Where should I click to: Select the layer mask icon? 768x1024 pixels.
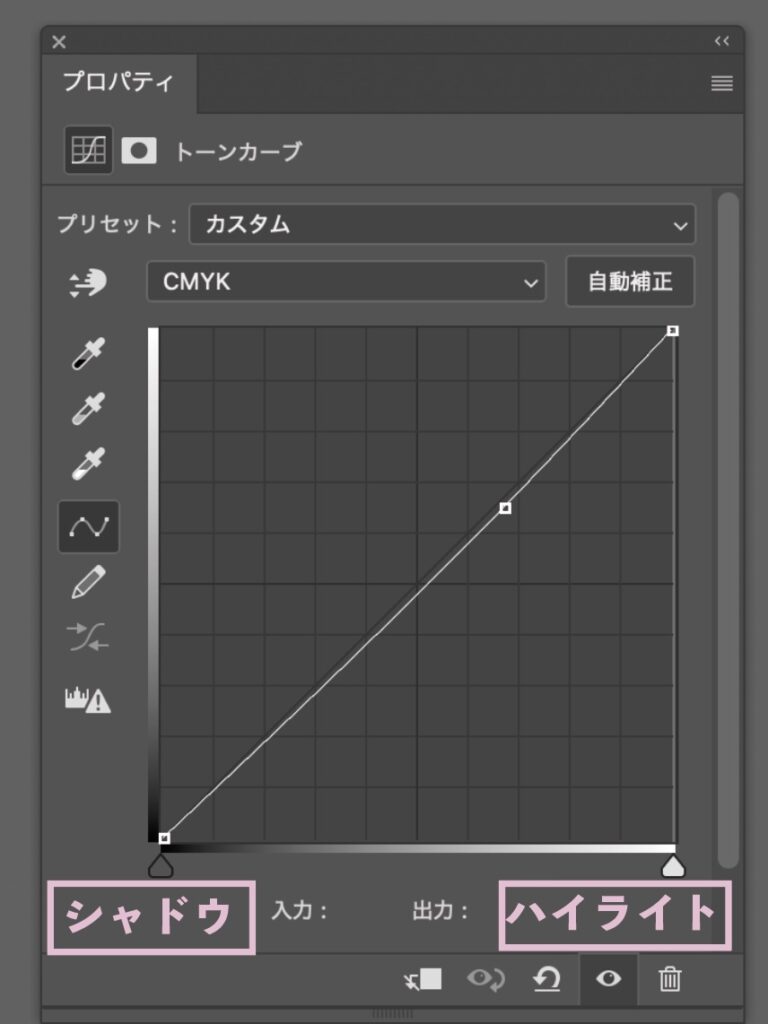pos(139,151)
